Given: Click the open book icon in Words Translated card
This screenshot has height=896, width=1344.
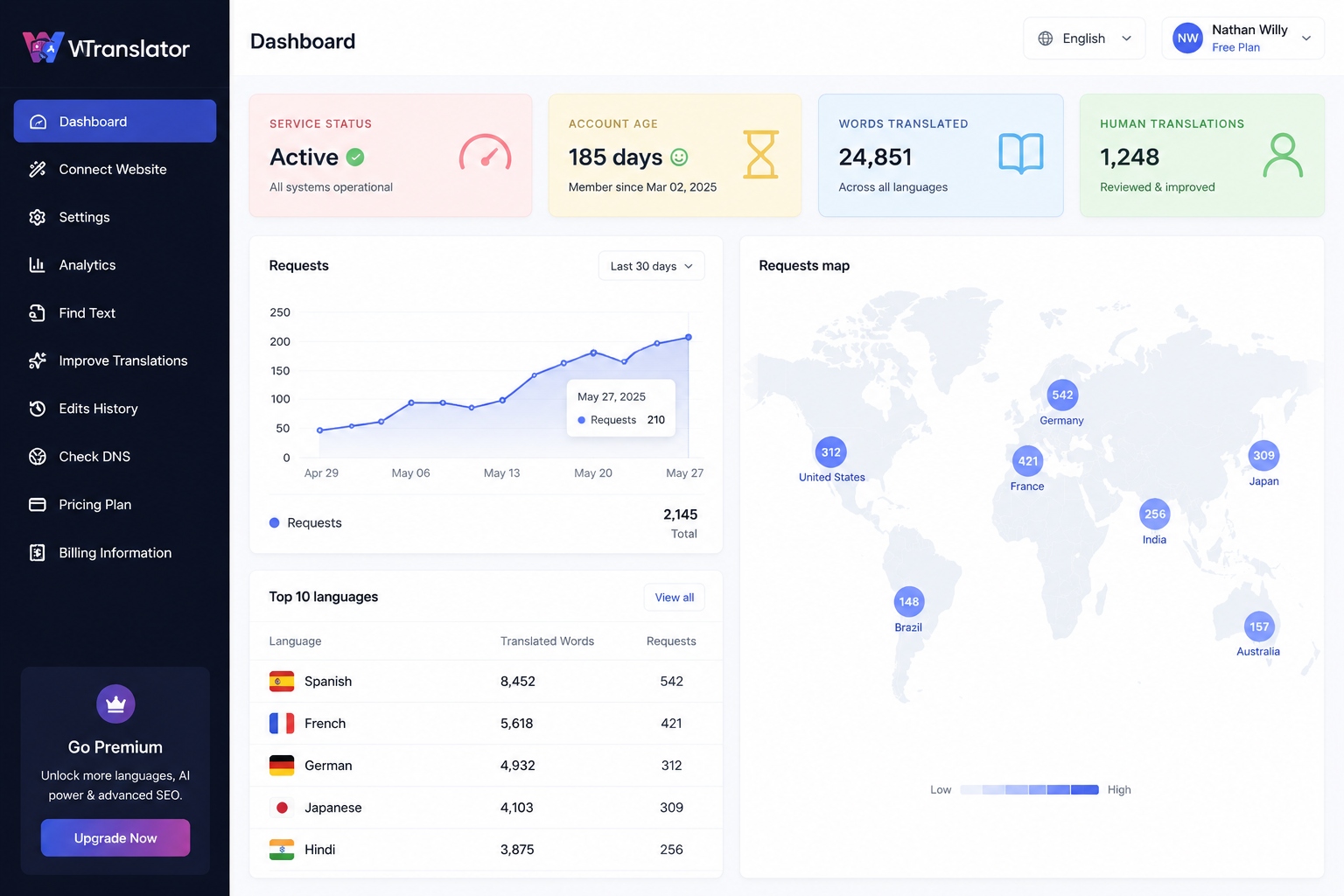Looking at the screenshot, I should (1021, 154).
